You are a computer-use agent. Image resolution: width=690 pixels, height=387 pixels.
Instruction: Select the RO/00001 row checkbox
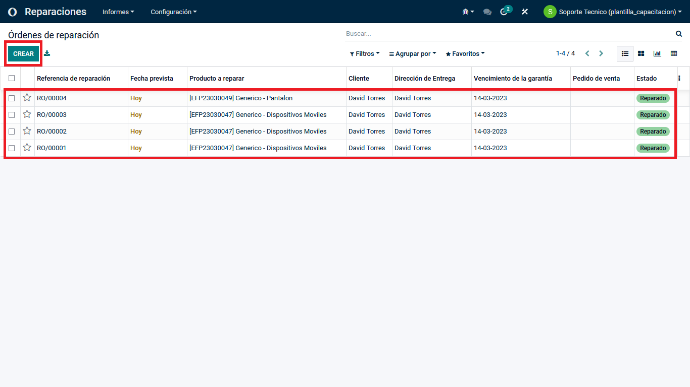(11, 148)
